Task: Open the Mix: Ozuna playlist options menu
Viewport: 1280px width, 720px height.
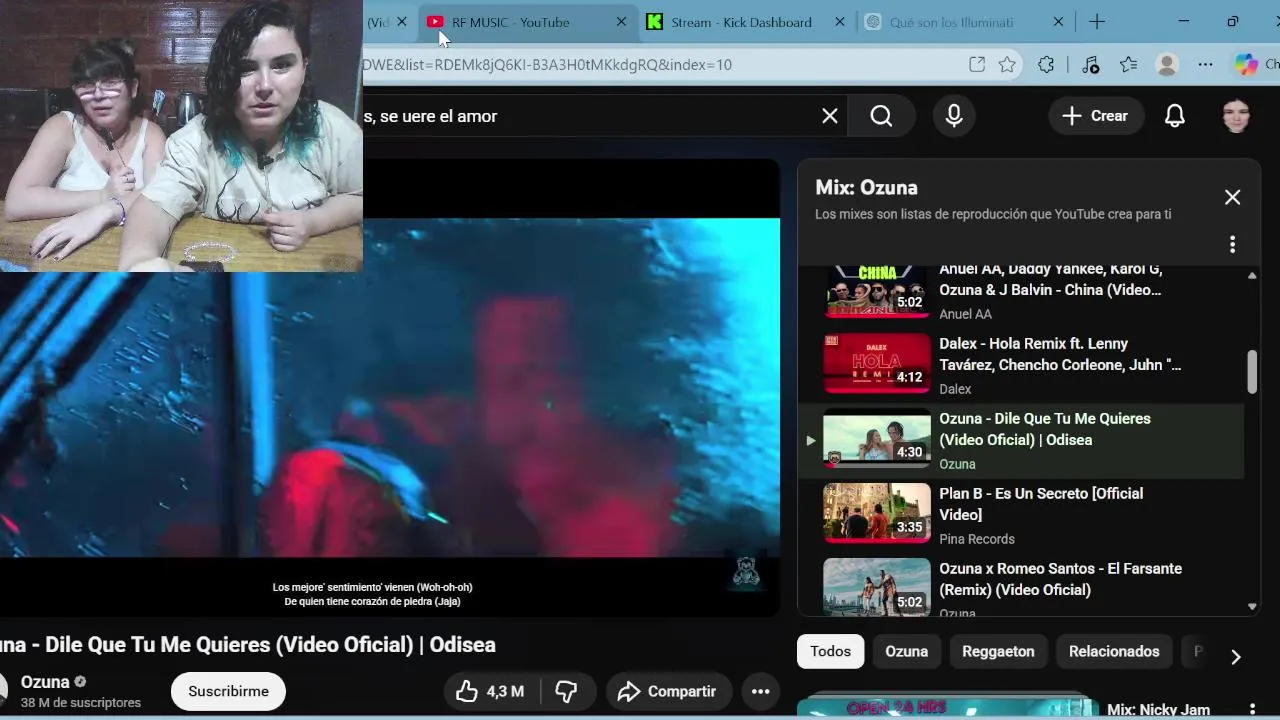Action: [1232, 244]
